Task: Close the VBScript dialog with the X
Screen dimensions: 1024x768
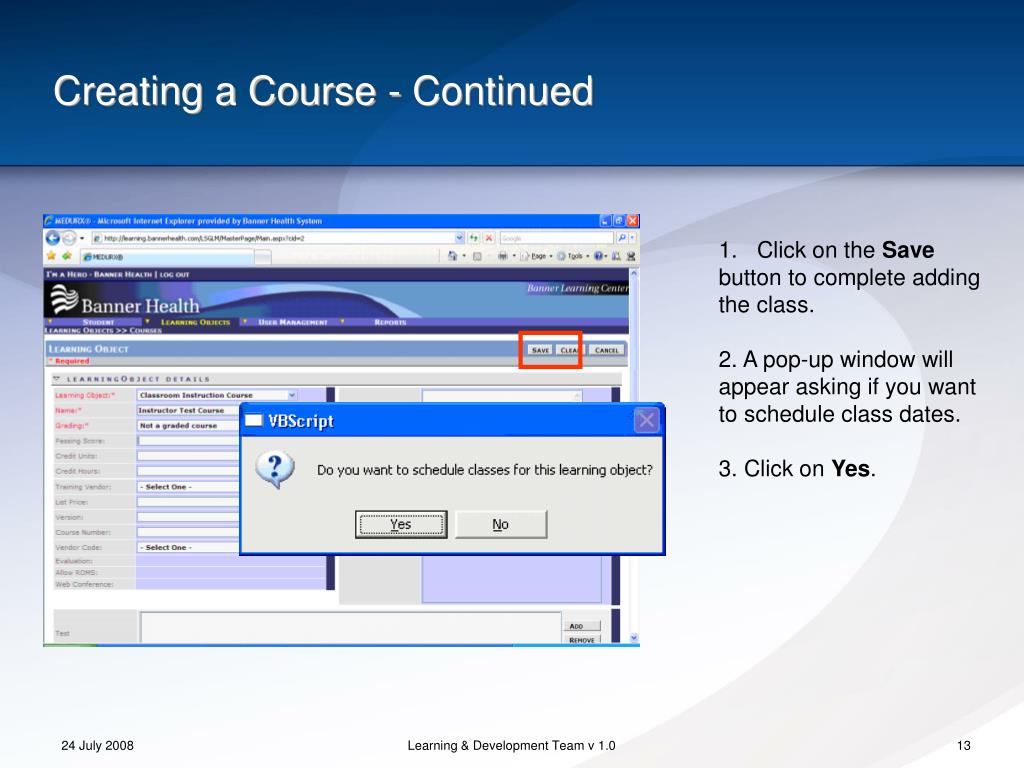Action: [x=647, y=420]
